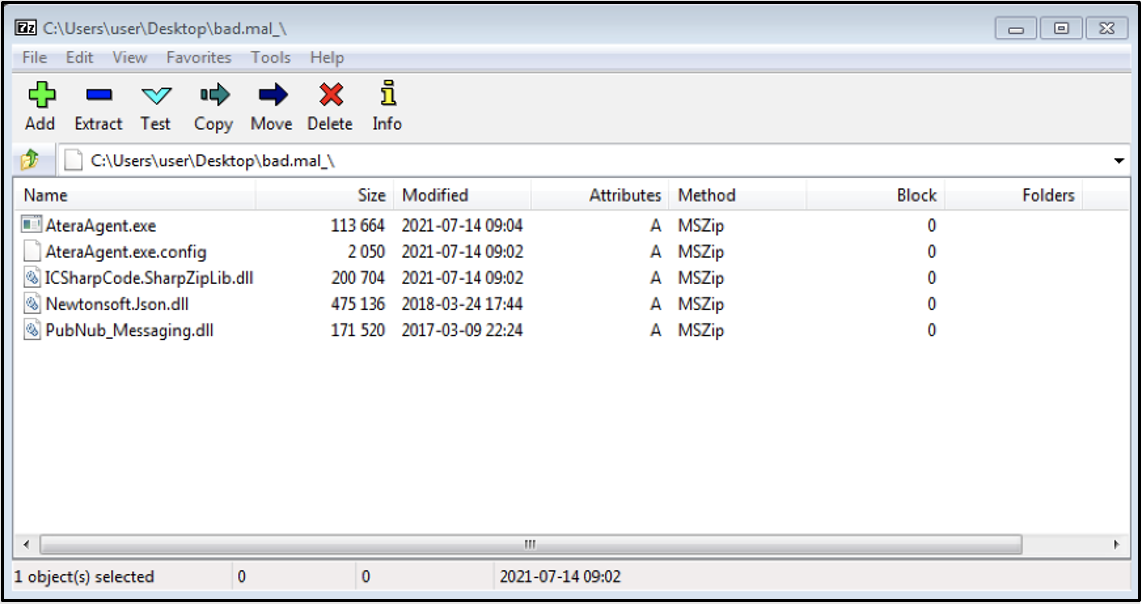
Task: Click the modified date 2017-03-09 22:24
Action: pos(462,330)
